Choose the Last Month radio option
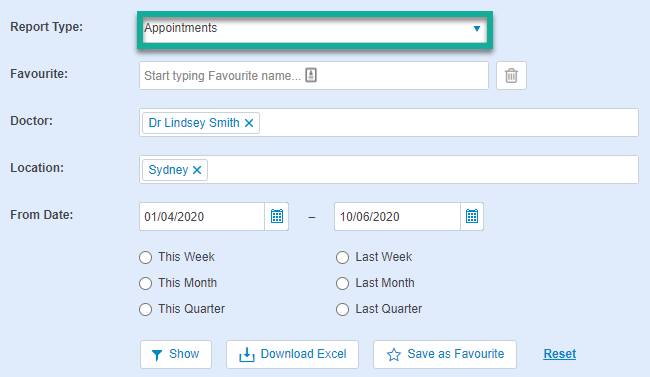 click(342, 283)
